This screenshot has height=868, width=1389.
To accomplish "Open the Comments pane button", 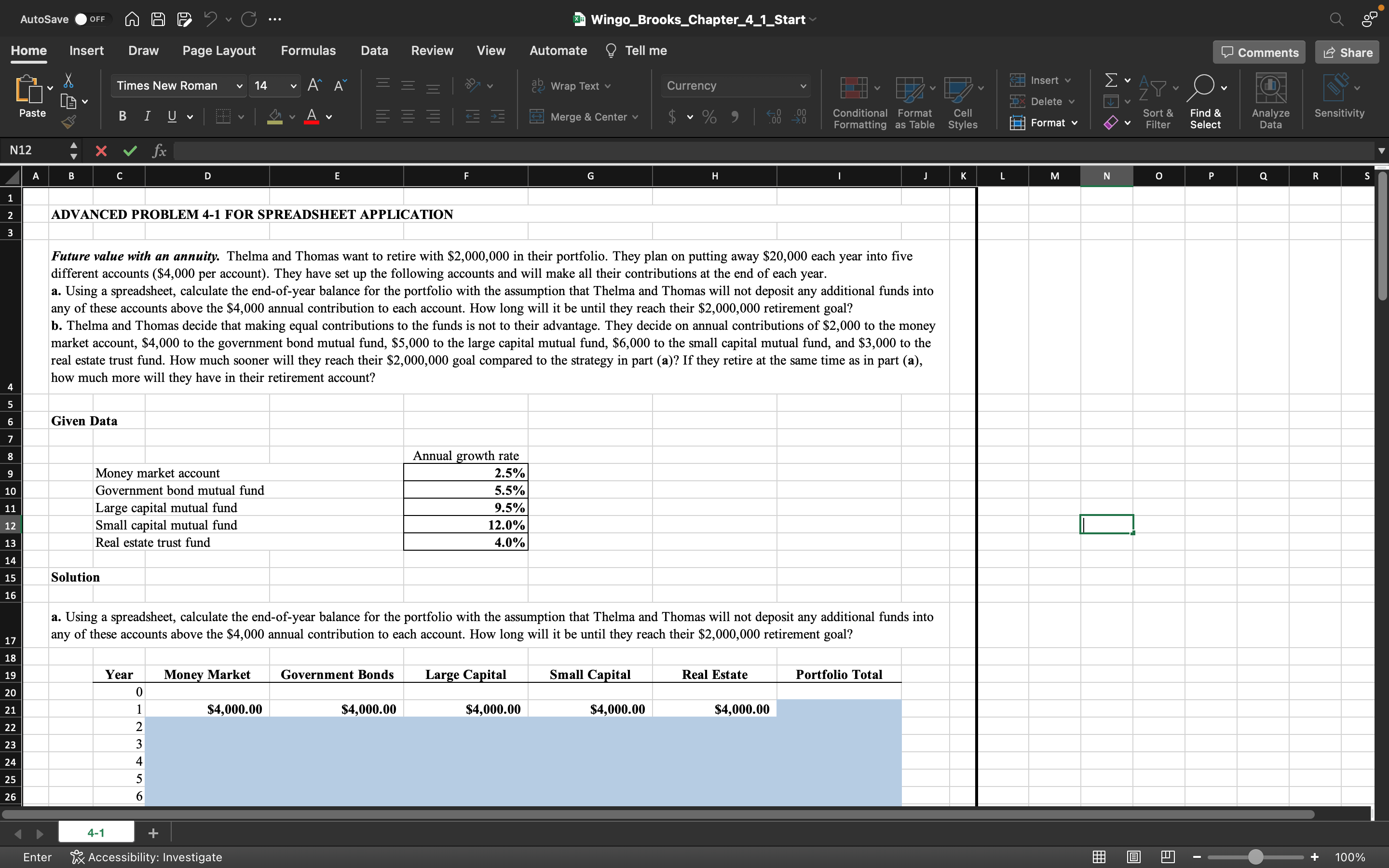I will tap(1259, 52).
